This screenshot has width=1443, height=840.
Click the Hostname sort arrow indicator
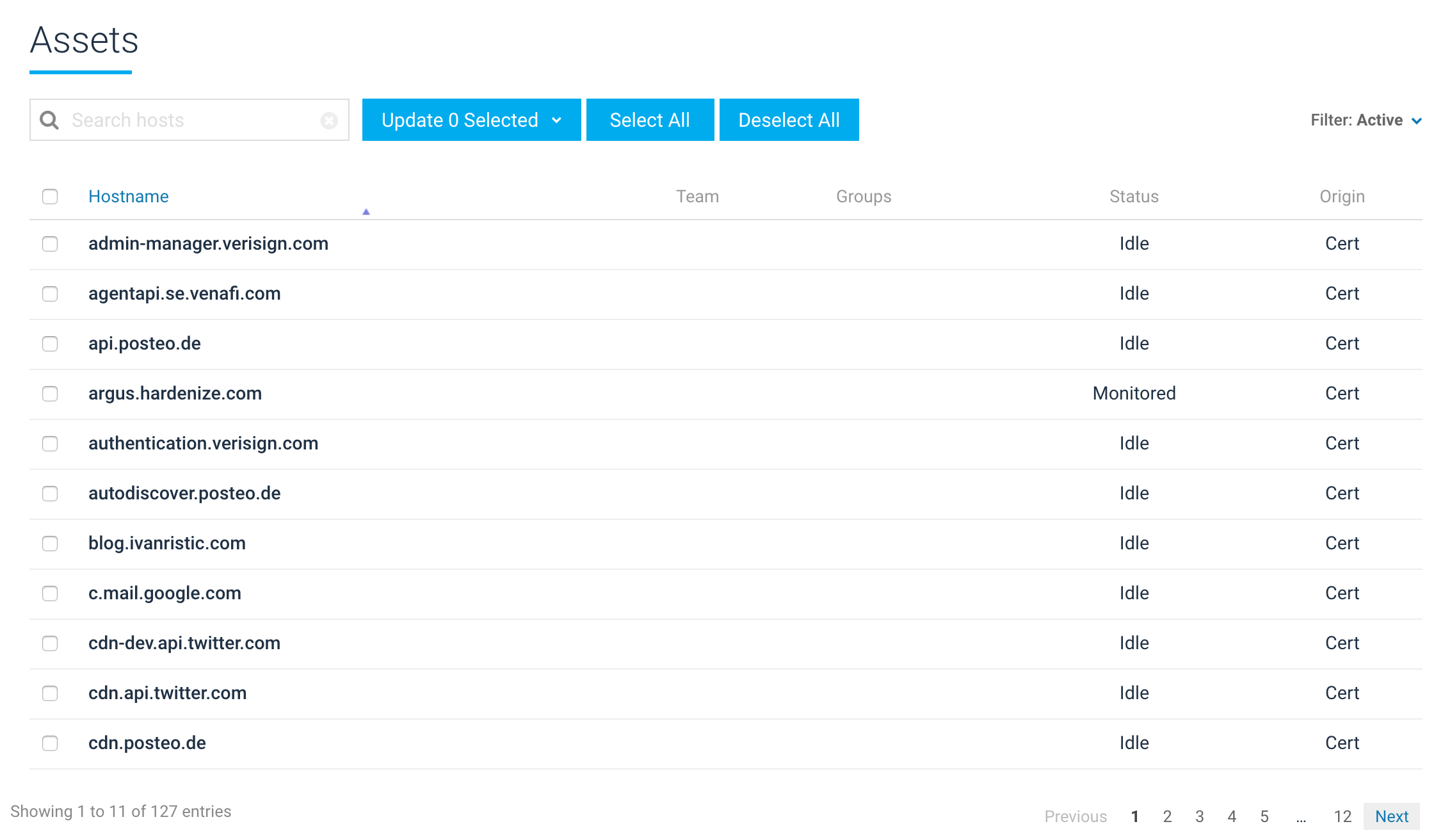tap(366, 212)
